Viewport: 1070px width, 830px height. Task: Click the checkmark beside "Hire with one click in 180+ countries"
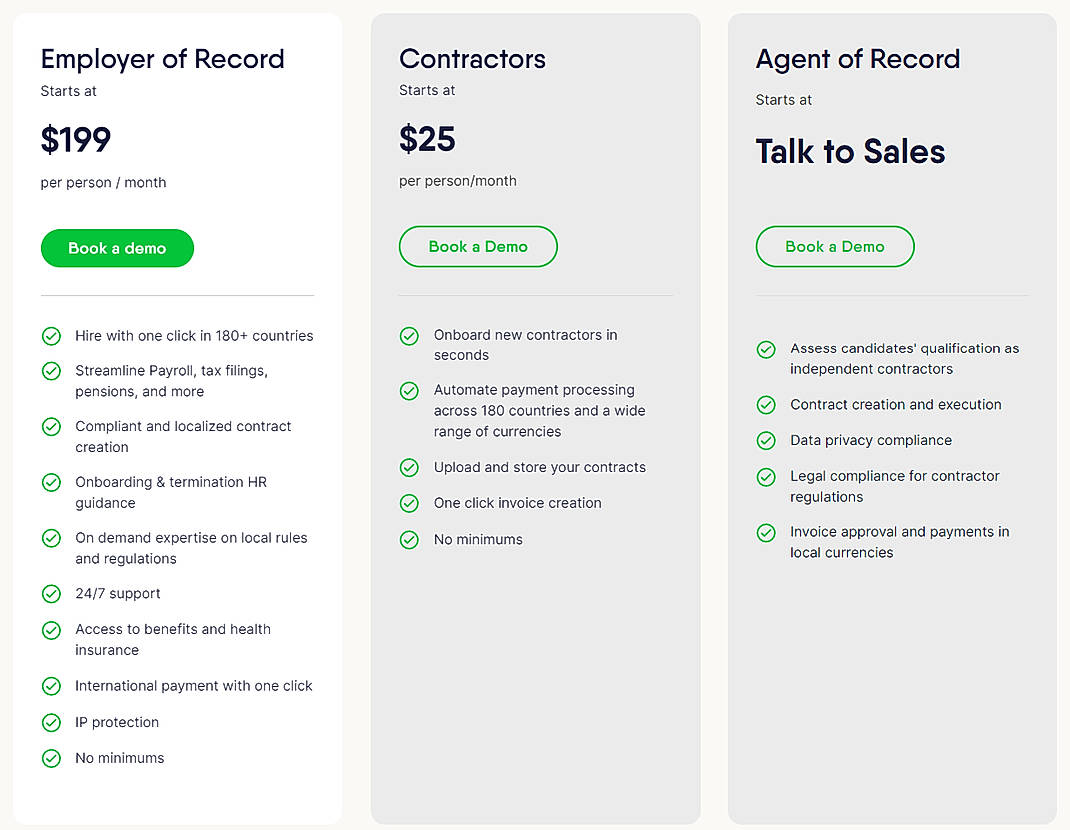51,337
